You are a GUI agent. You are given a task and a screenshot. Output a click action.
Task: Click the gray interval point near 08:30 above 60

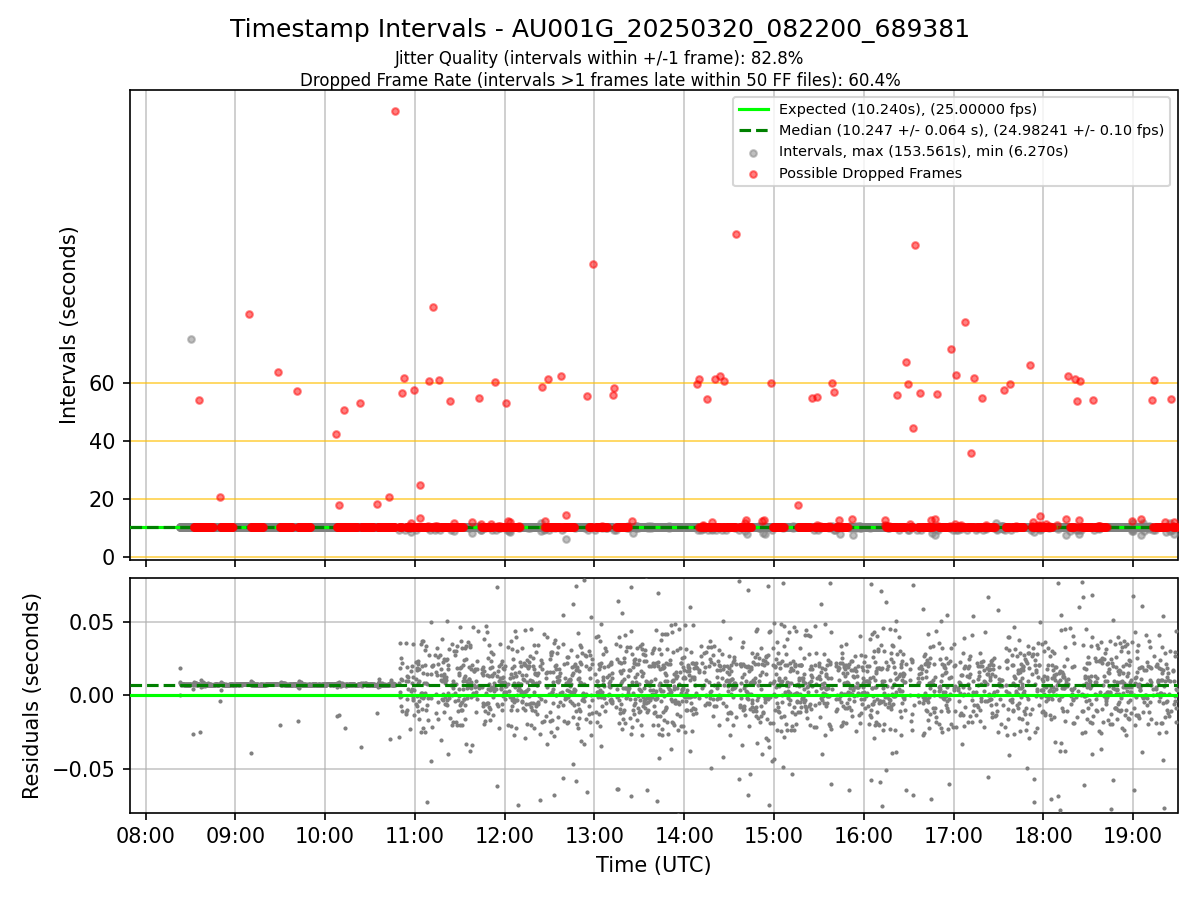pos(191,339)
